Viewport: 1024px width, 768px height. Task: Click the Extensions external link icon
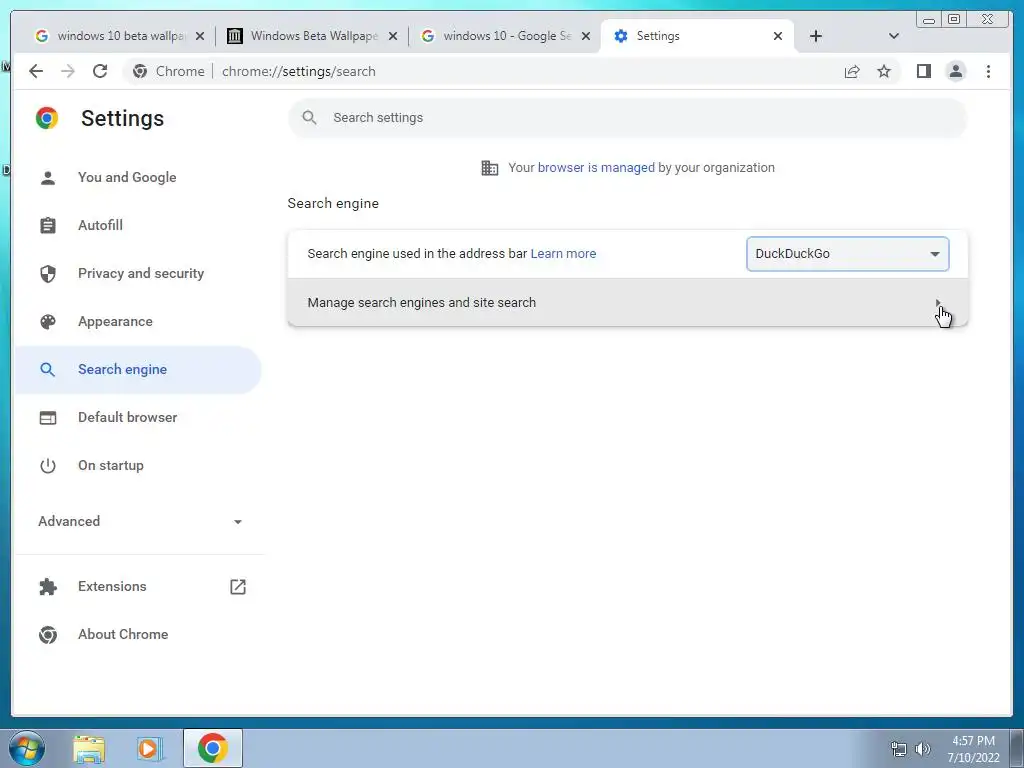[238, 586]
